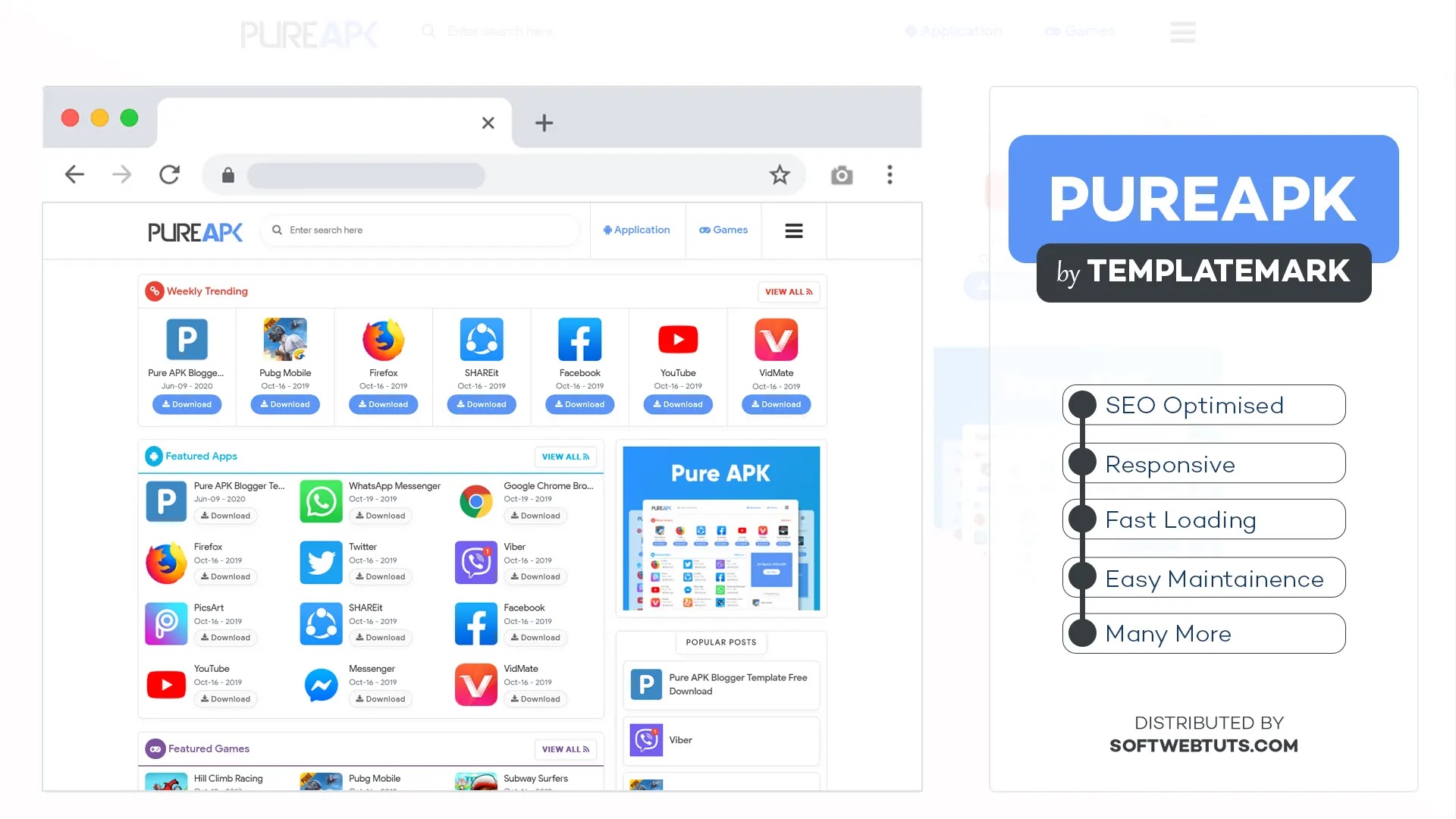Screen dimensions: 1456x819
Task: Click the Viber app icon in Featured Apps
Action: point(475,561)
